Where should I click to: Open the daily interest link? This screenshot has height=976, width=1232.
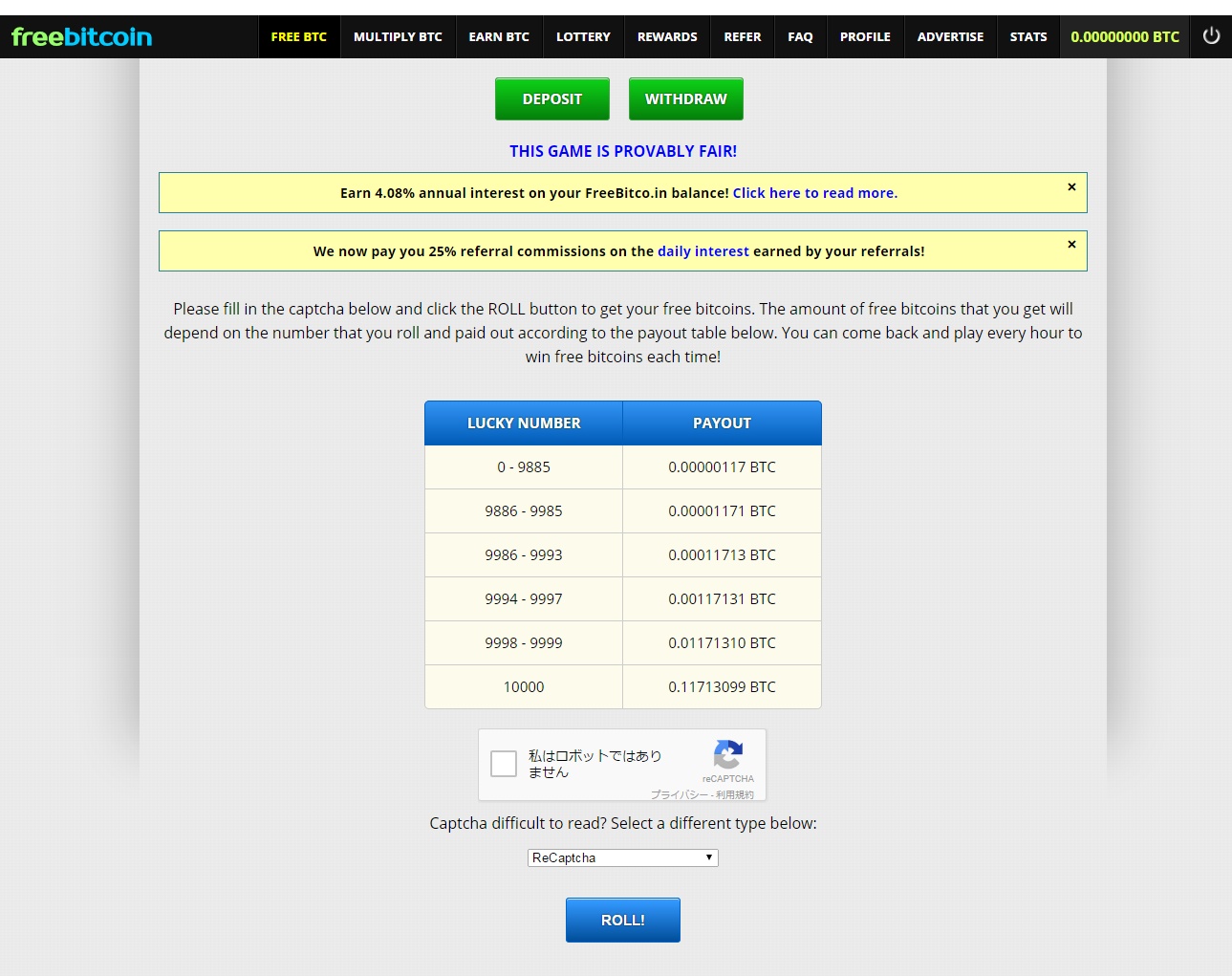pyautogui.click(x=703, y=251)
